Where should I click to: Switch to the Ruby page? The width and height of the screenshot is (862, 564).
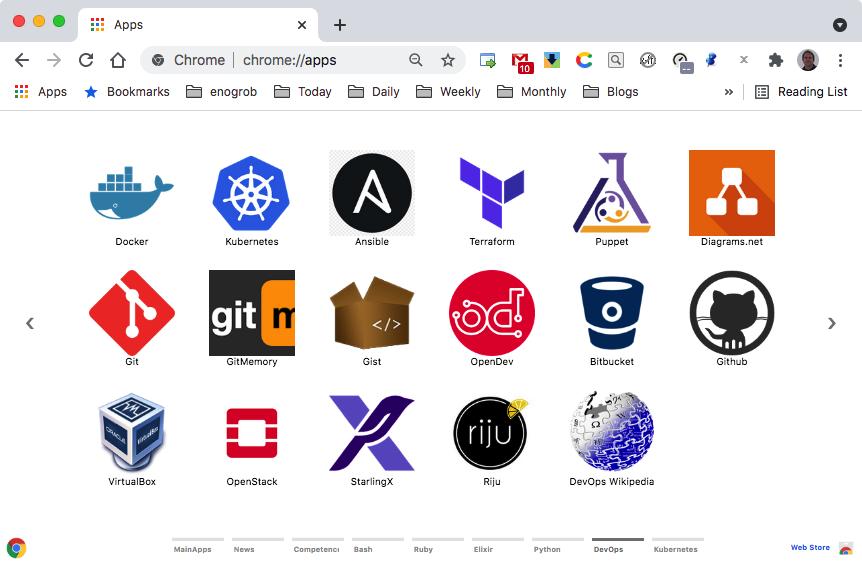click(438, 546)
